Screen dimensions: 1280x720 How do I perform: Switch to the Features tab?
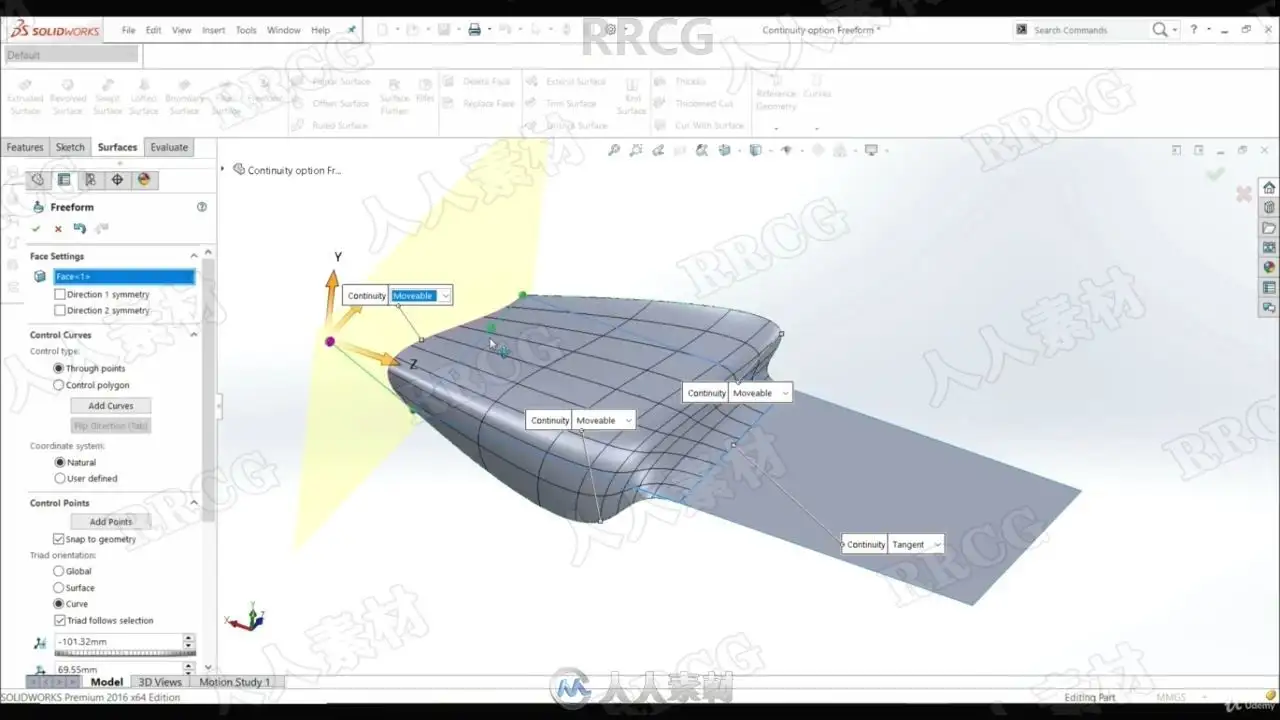coord(25,147)
